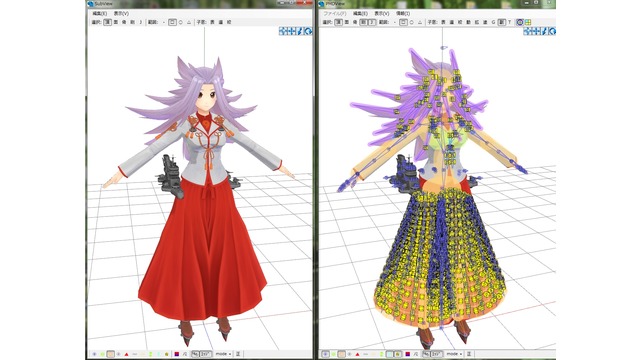Select circle range mode in SubView

coord(181,22)
